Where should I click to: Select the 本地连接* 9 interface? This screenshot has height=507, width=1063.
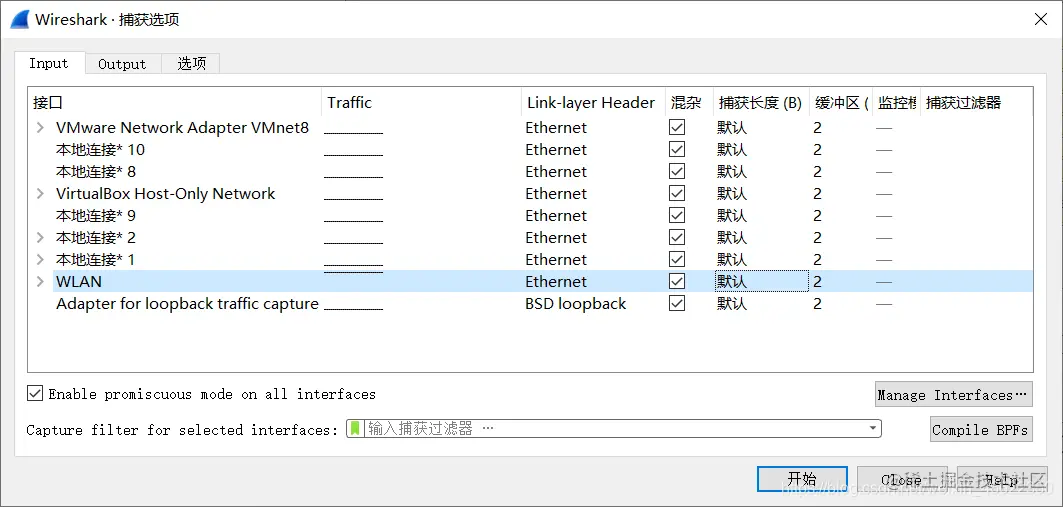tap(96, 216)
